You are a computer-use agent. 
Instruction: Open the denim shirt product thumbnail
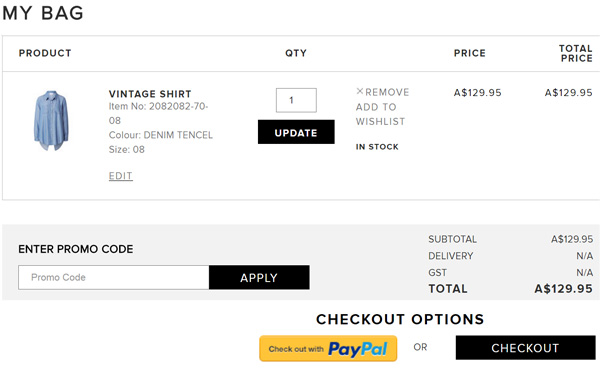[51, 121]
